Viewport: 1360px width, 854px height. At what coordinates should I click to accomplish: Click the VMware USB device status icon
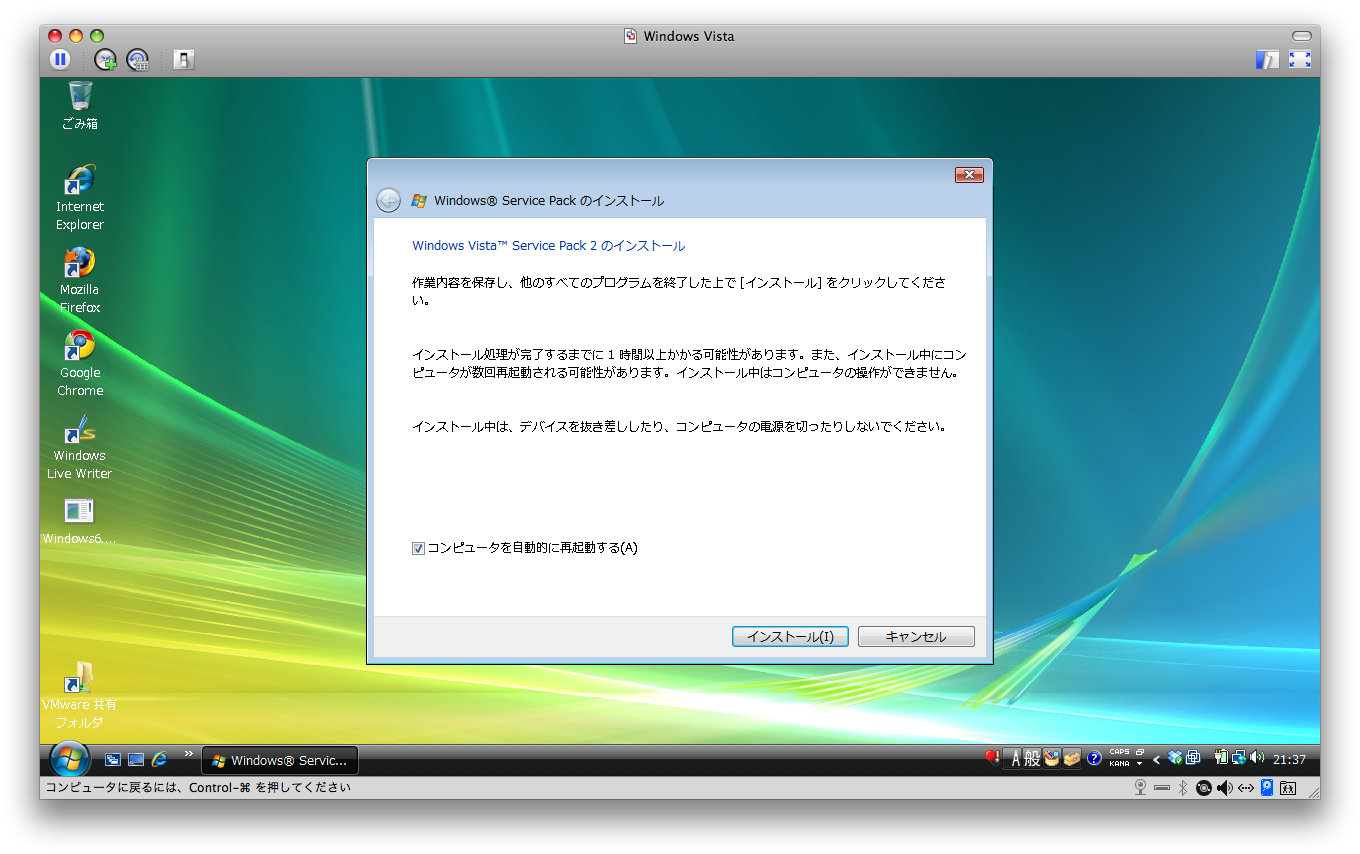(x=1162, y=788)
